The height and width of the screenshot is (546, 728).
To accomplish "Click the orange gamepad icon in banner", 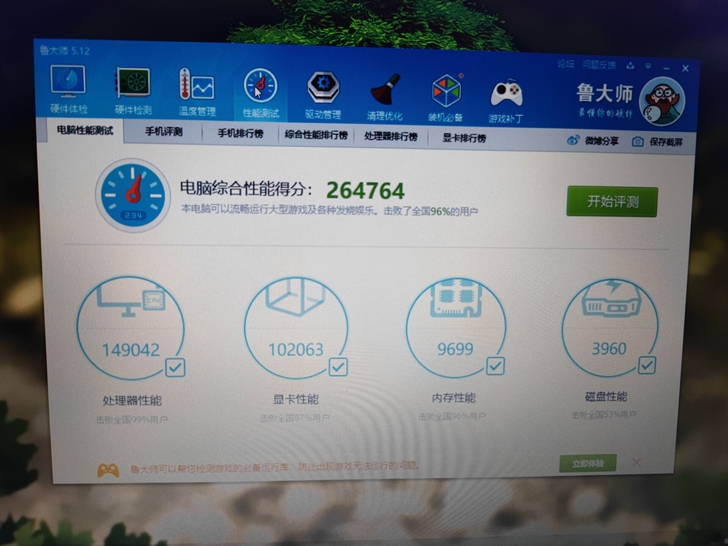I will [108, 470].
